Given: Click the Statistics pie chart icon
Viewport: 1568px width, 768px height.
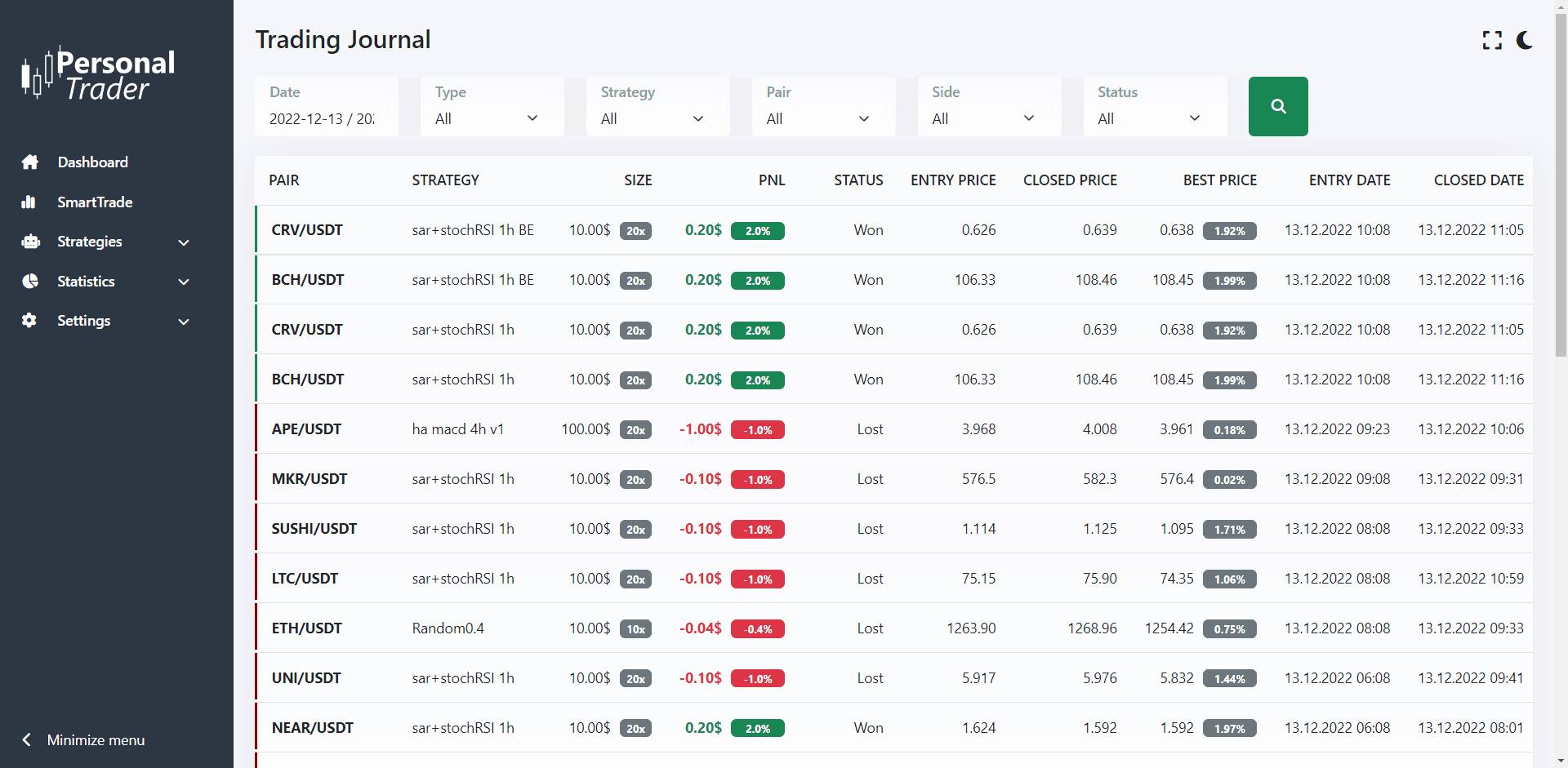Looking at the screenshot, I should pos(30,282).
